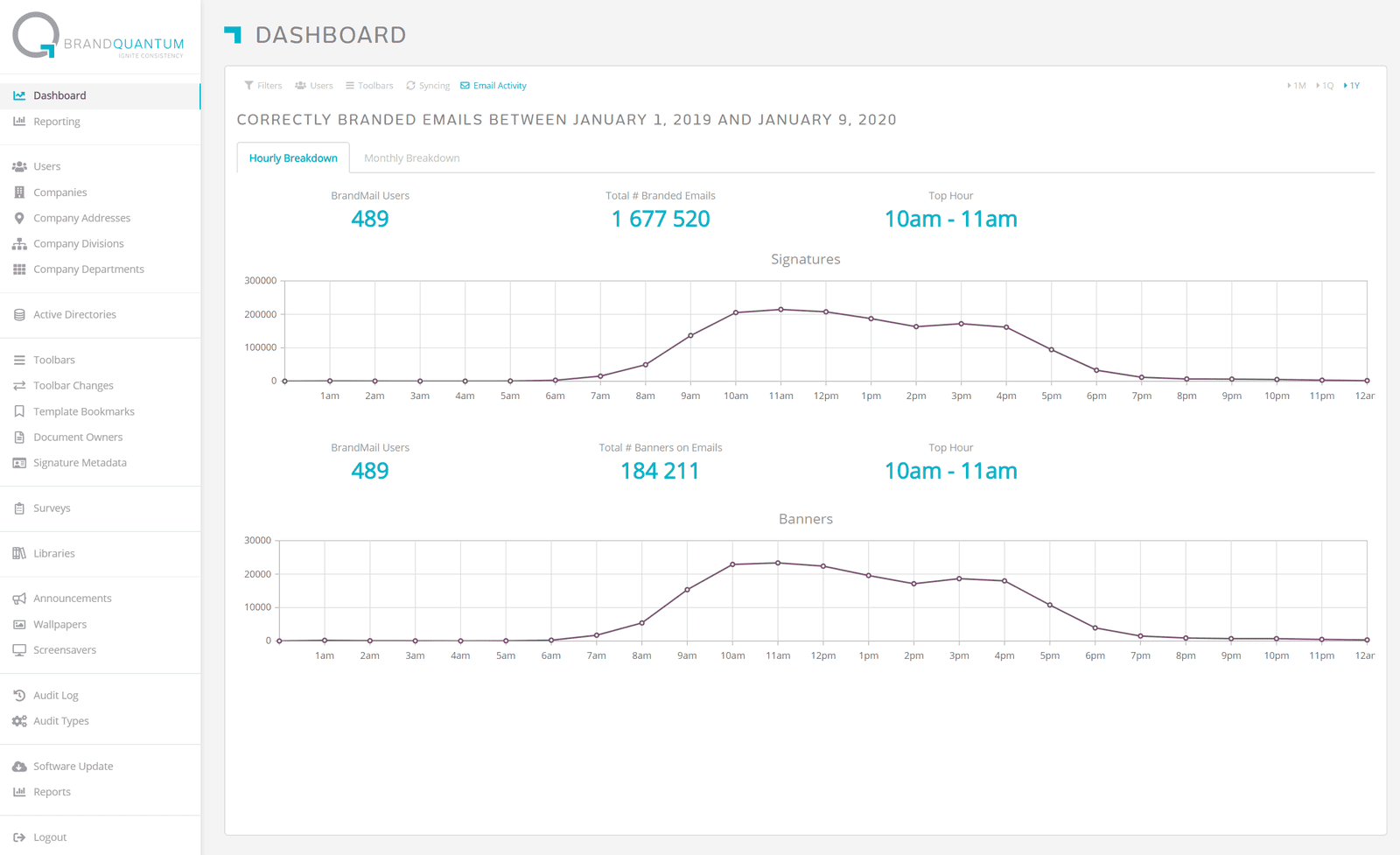Click the 11am data point on Signatures chart

780,310
